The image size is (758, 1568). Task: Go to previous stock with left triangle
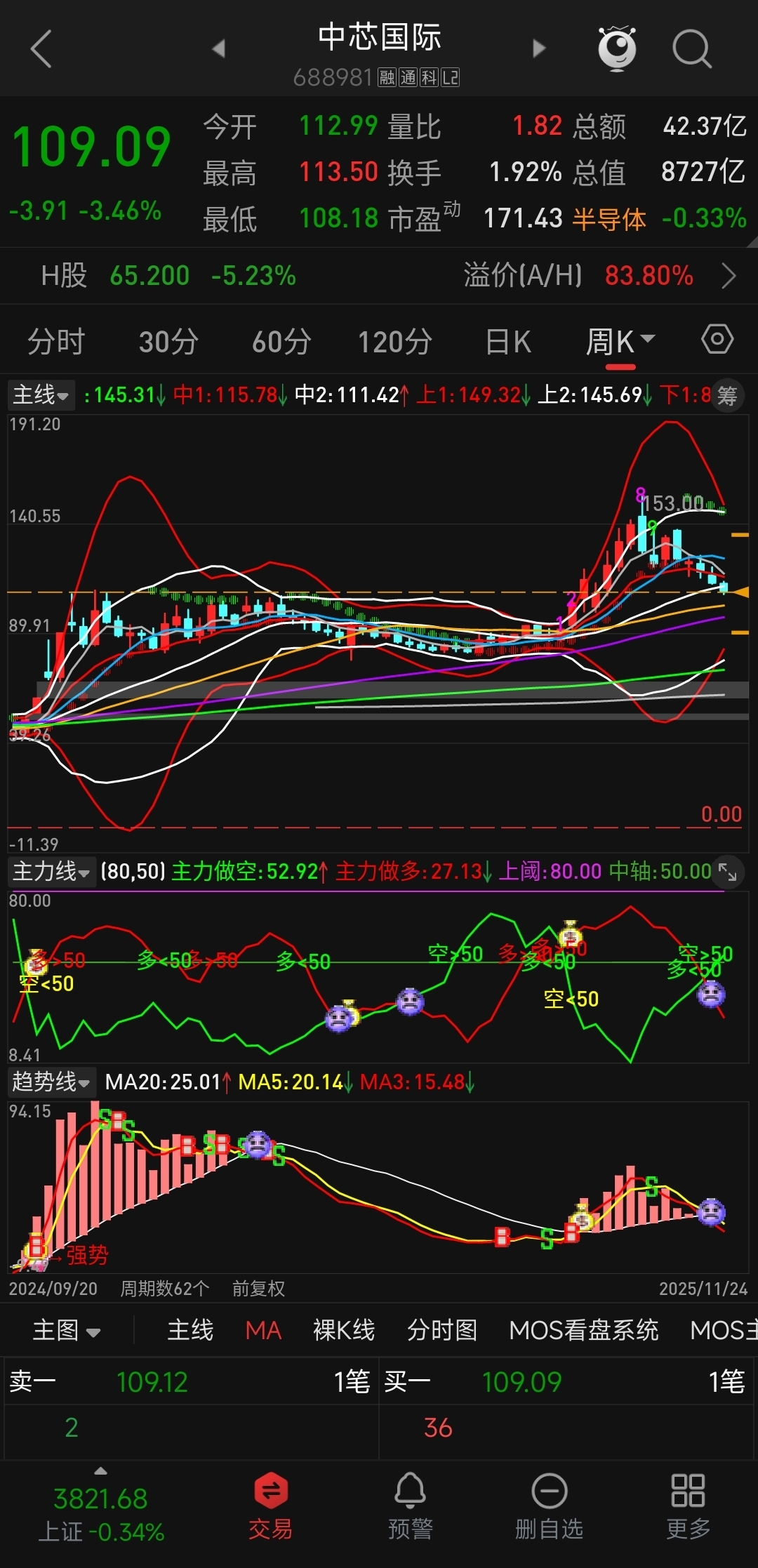click(218, 48)
